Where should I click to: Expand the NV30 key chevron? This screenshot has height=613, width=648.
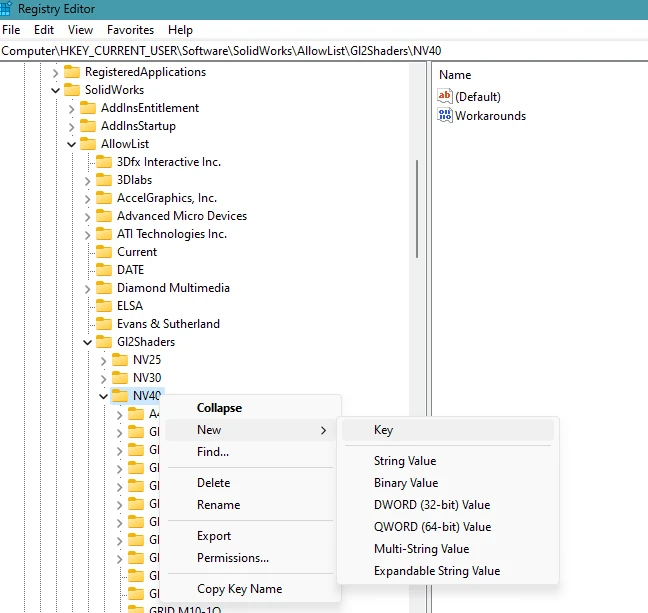click(103, 378)
